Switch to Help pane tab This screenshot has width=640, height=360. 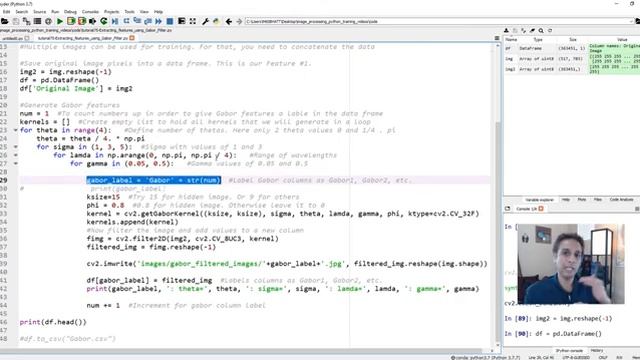pos(566,200)
